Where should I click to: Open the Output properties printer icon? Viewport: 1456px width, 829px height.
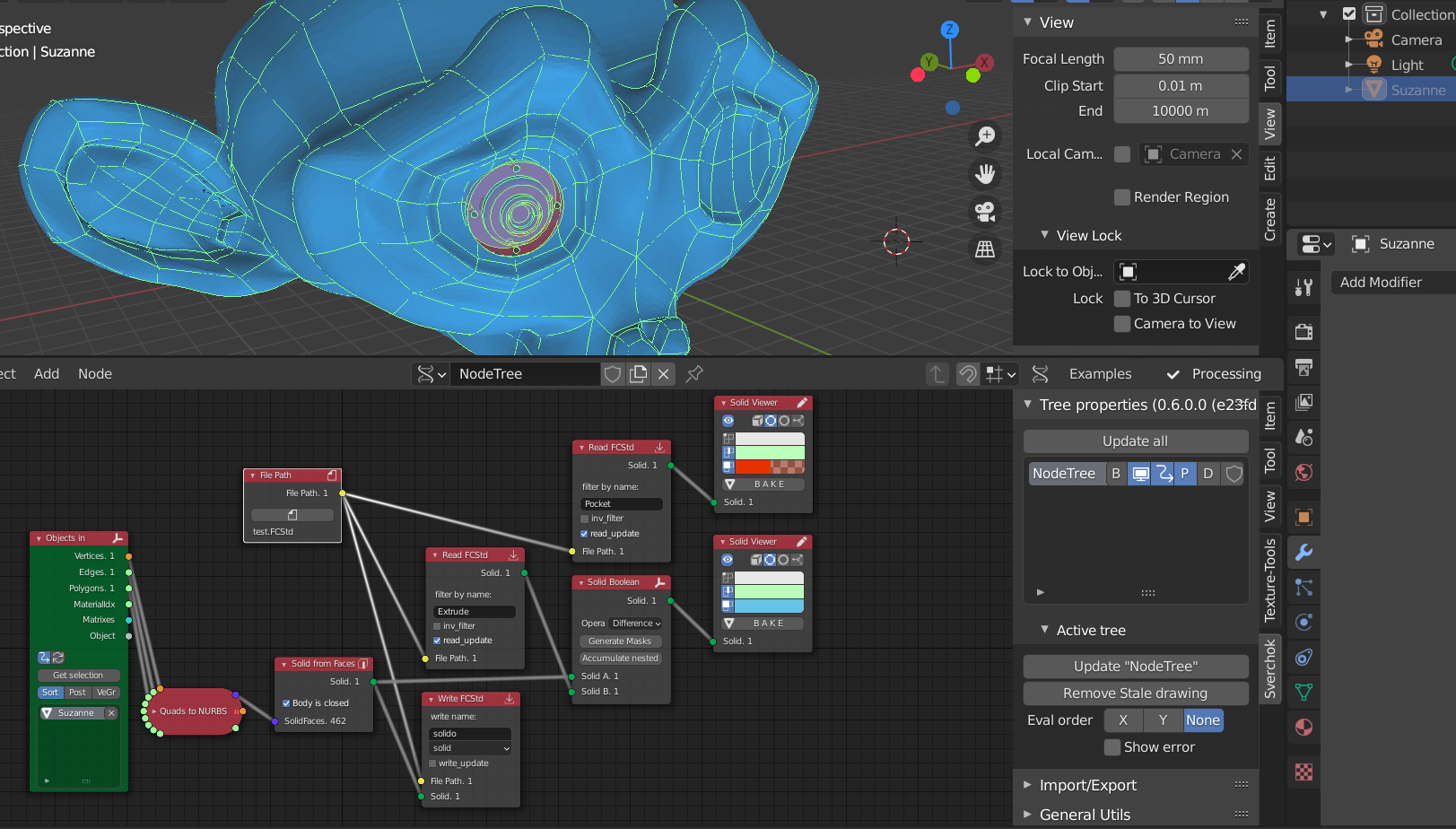coord(1303,367)
